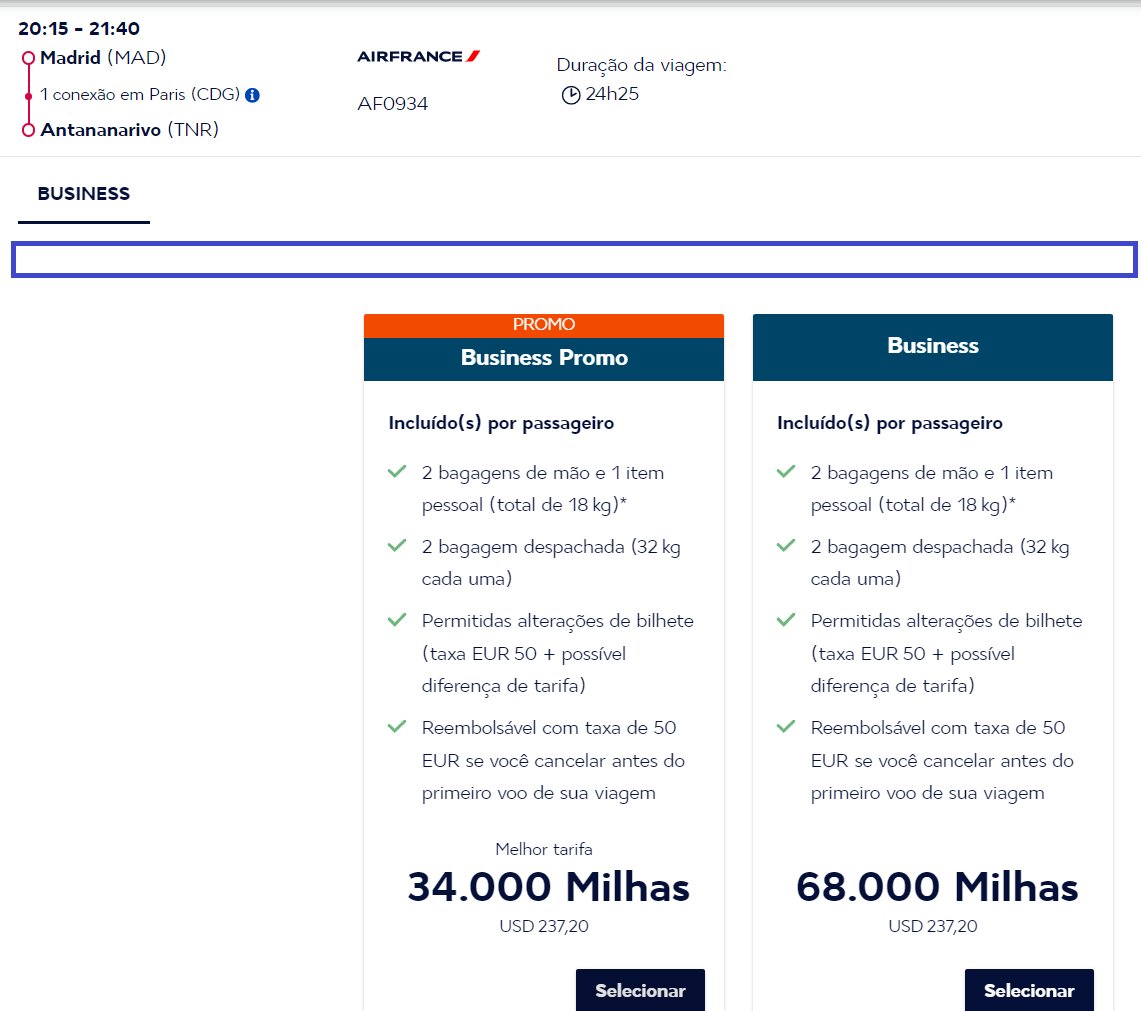The image size is (1141, 1011).
Task: Select the Business Promo fare for 34.000 Milhas
Action: (x=640, y=990)
